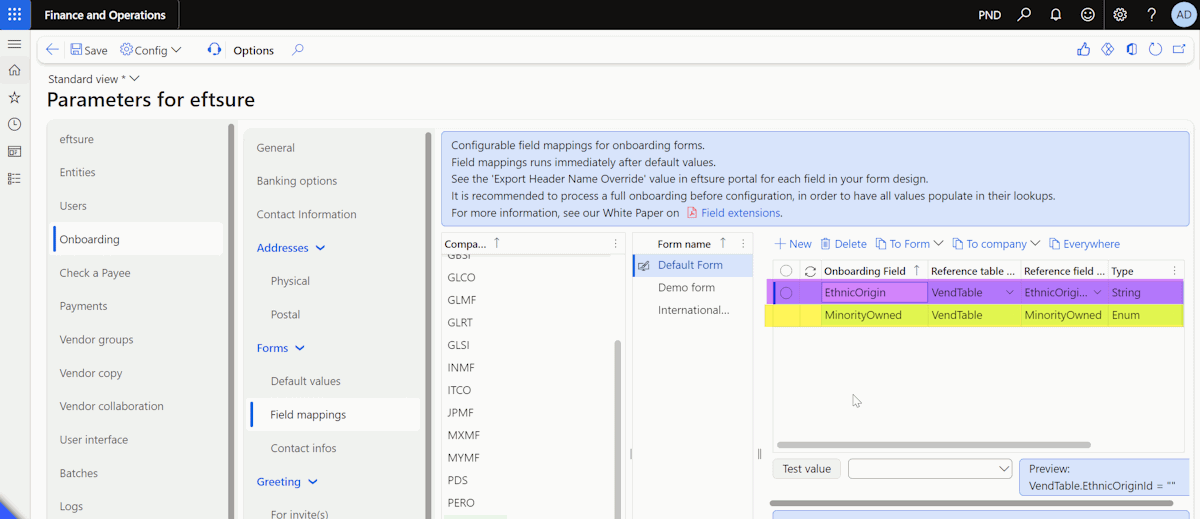The image size is (1200, 519).
Task: Collapse the Forms group
Action: [x=280, y=348]
